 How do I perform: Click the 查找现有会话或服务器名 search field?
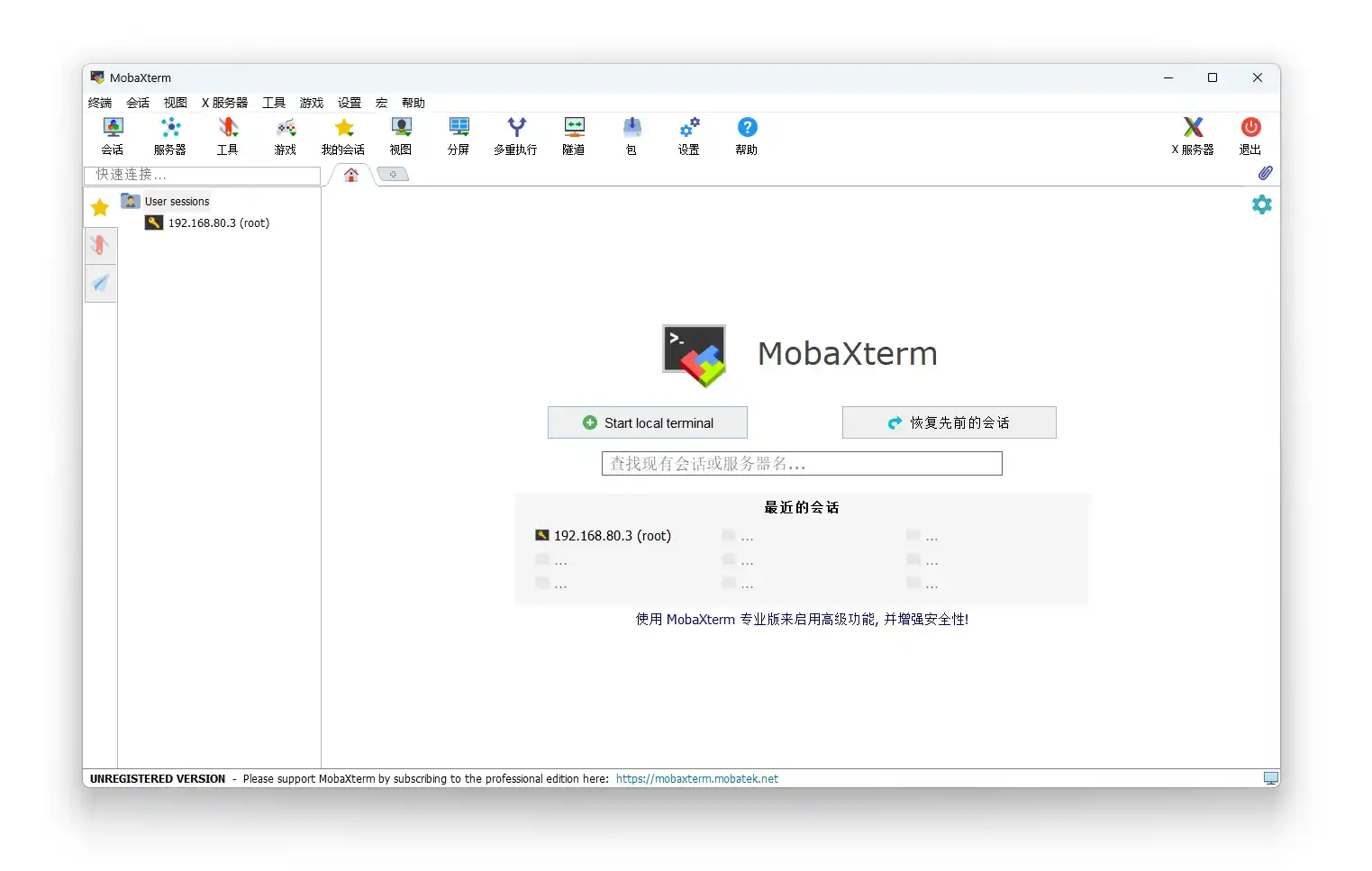tap(802, 464)
